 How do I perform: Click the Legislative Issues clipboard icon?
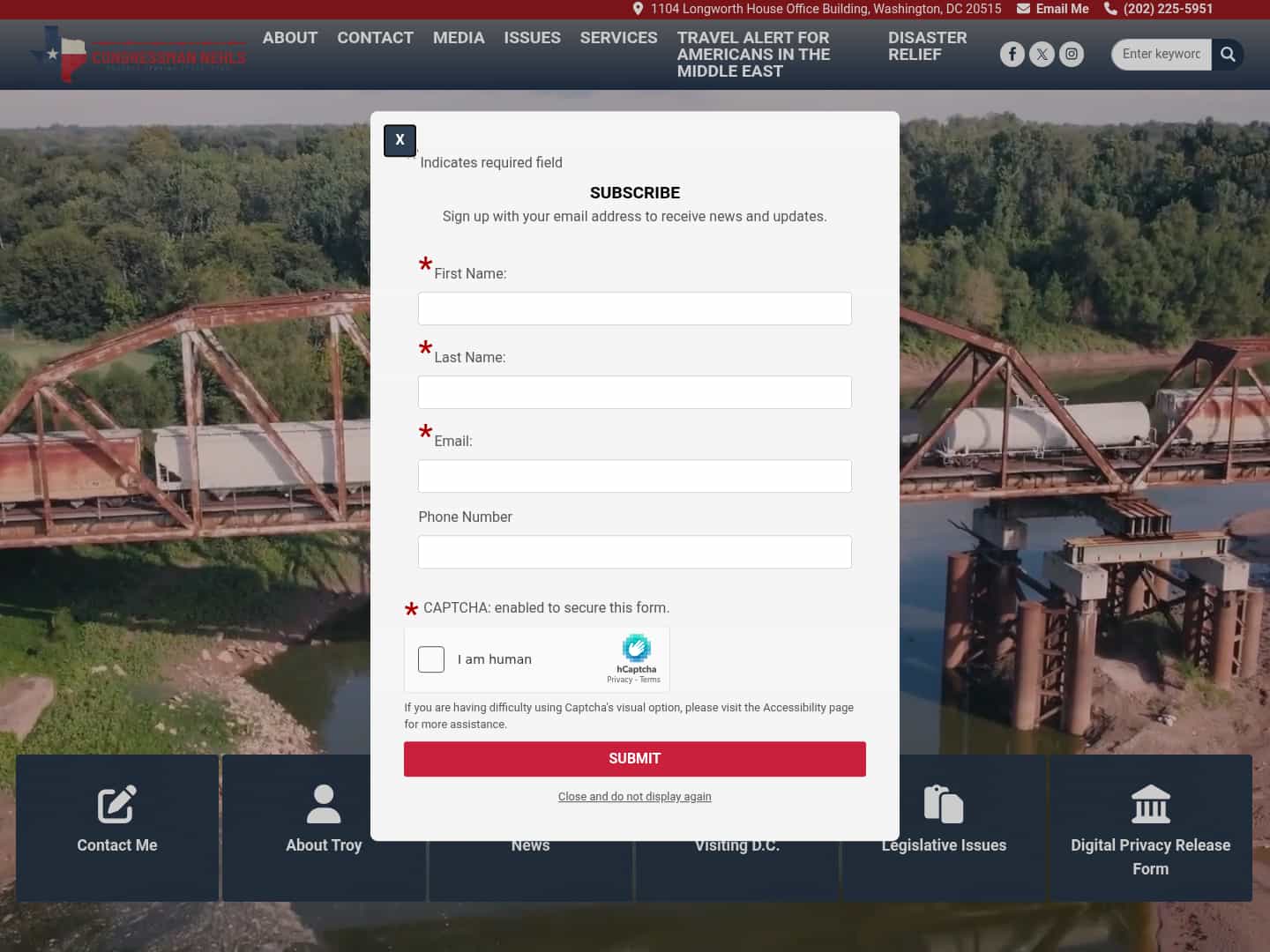(944, 804)
